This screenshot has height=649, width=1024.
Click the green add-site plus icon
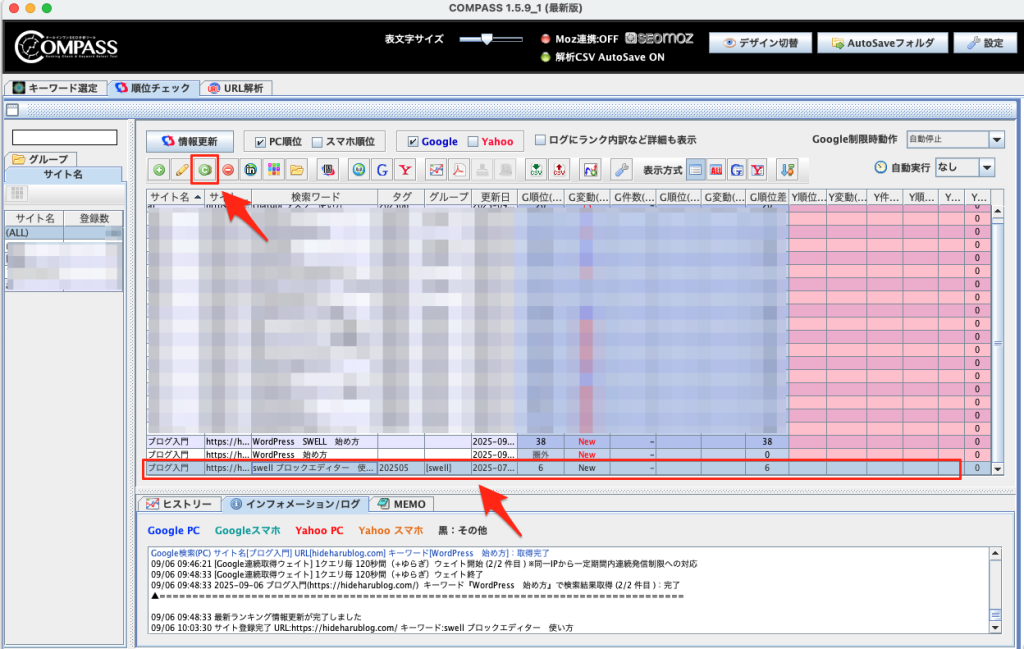(160, 170)
